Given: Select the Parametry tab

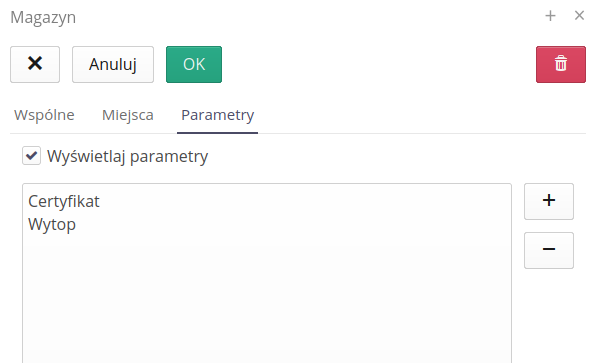Looking at the screenshot, I should 217,115.
